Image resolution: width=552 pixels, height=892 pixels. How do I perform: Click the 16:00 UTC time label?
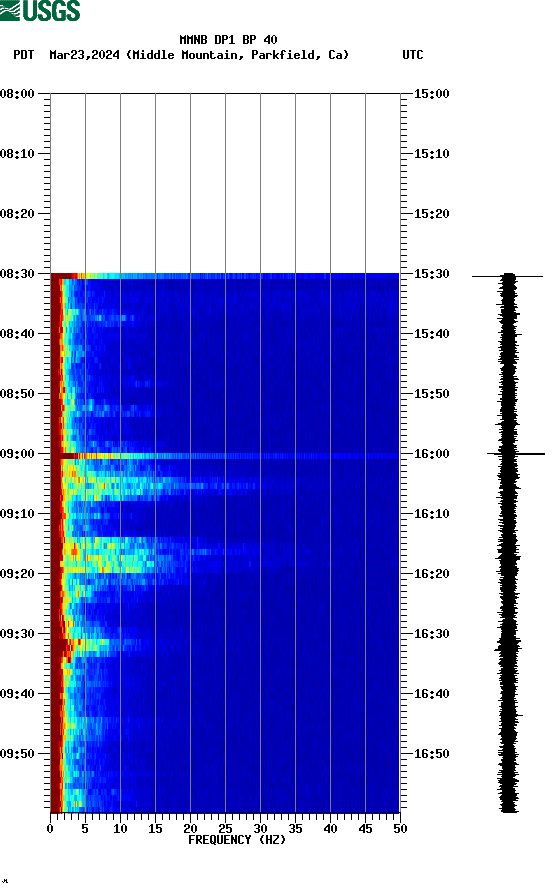431,454
